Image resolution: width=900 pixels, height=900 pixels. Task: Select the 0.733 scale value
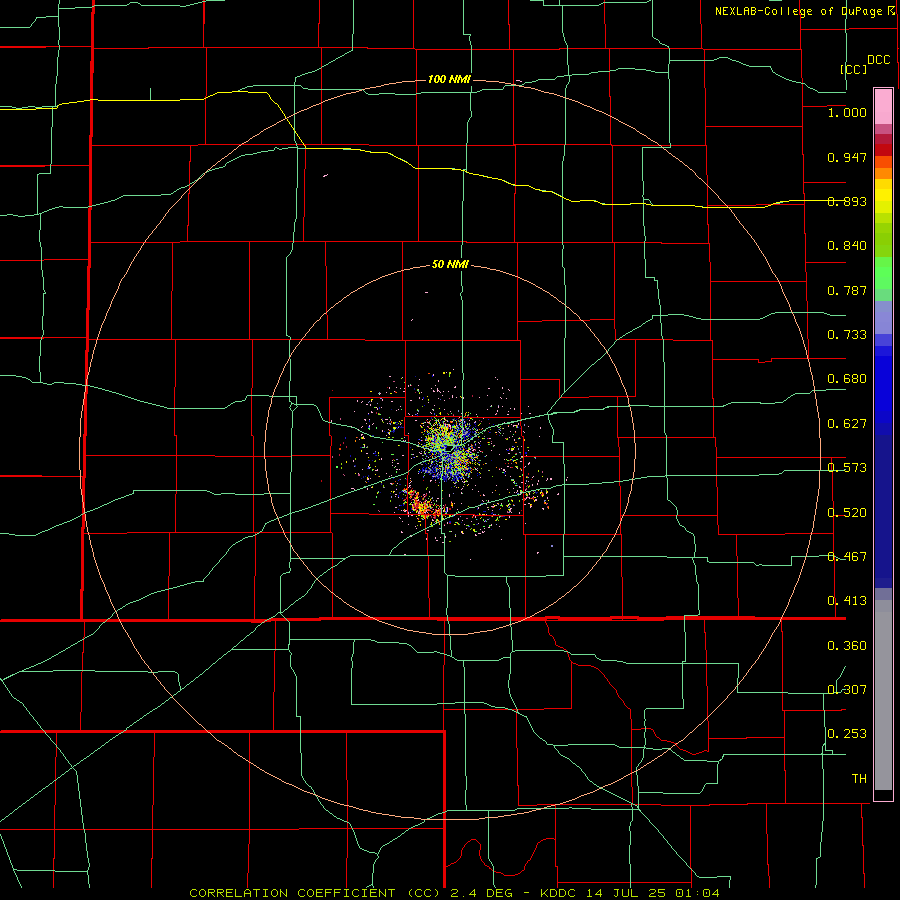pos(847,335)
